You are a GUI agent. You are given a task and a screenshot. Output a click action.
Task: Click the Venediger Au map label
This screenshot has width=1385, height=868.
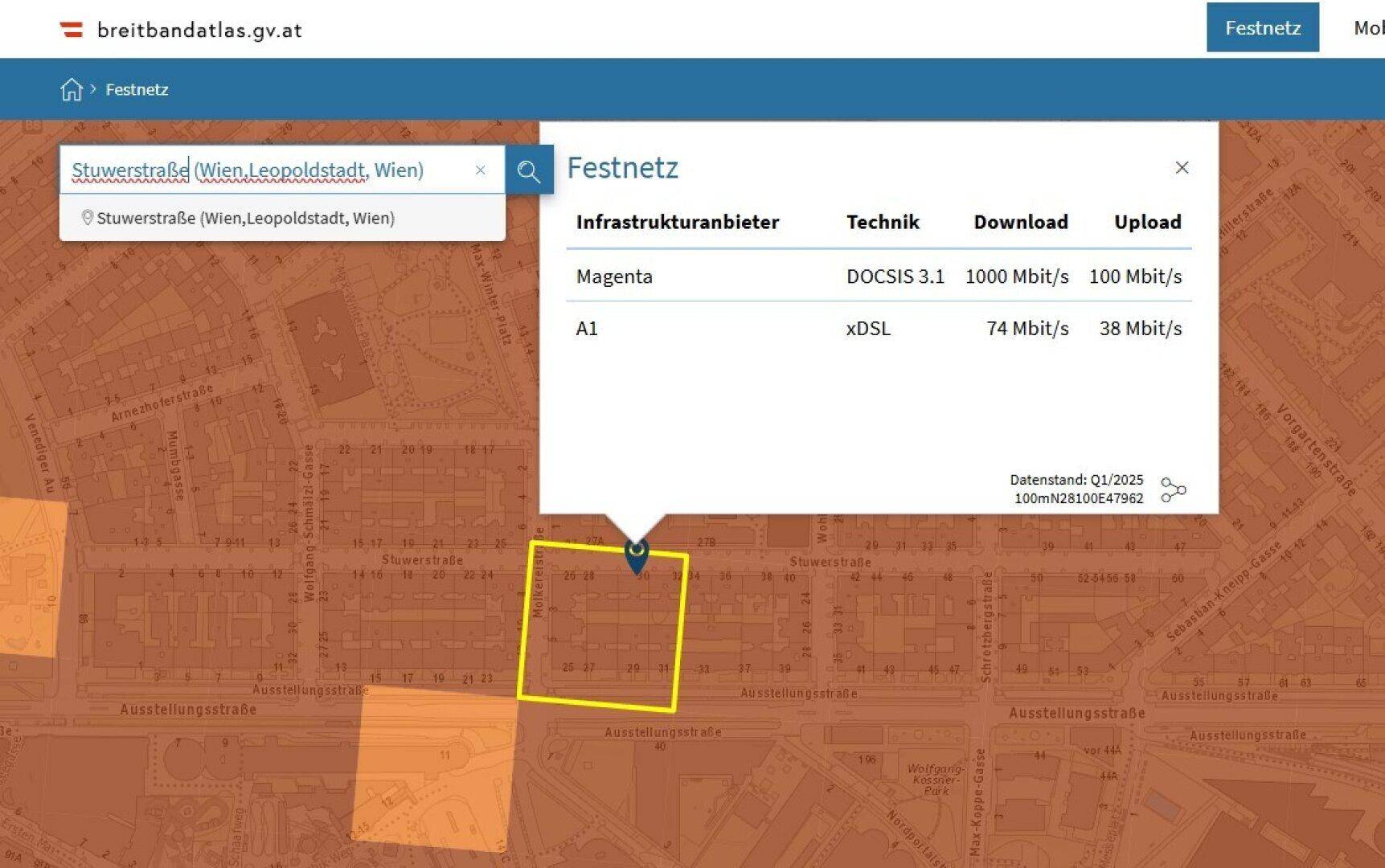point(39,453)
